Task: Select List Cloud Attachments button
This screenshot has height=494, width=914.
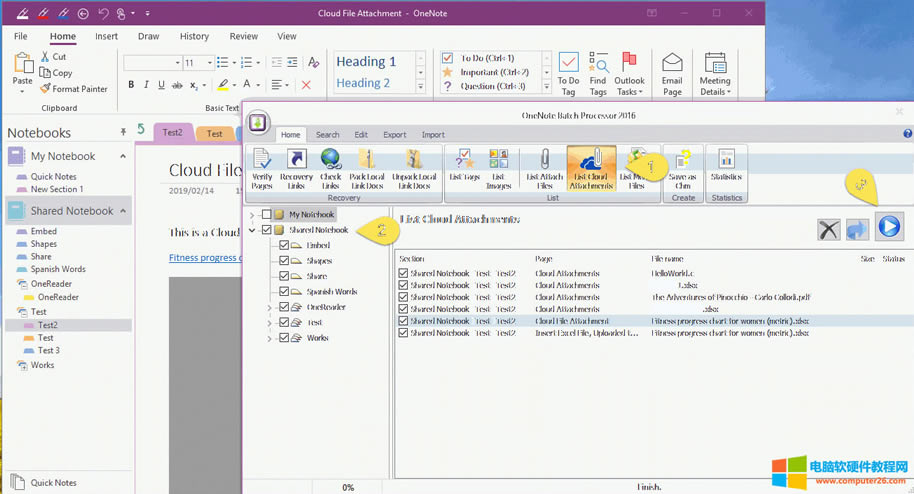Action: 591,168
